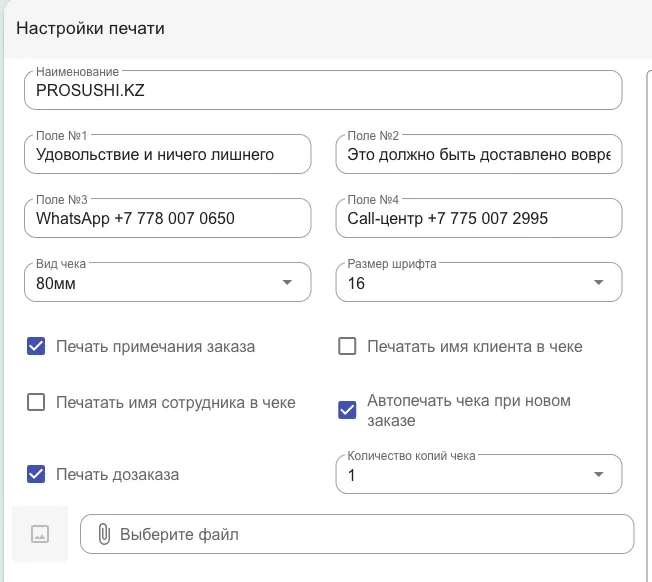652x582 pixels.
Task: Click the Выберите файл file chooser
Action: tap(357, 534)
